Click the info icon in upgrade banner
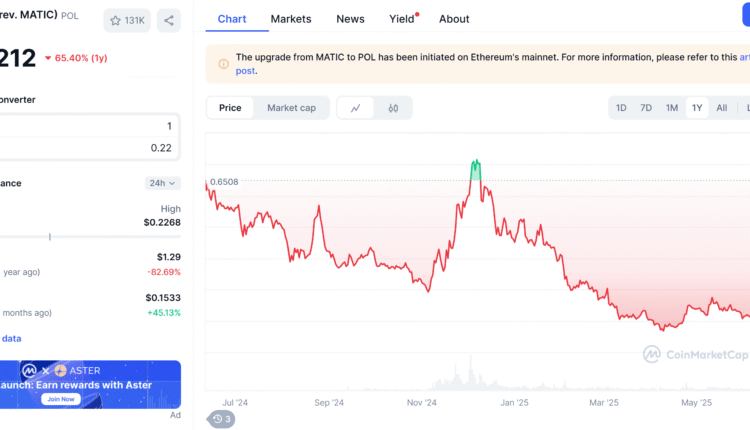The image size is (750, 430). point(222,64)
